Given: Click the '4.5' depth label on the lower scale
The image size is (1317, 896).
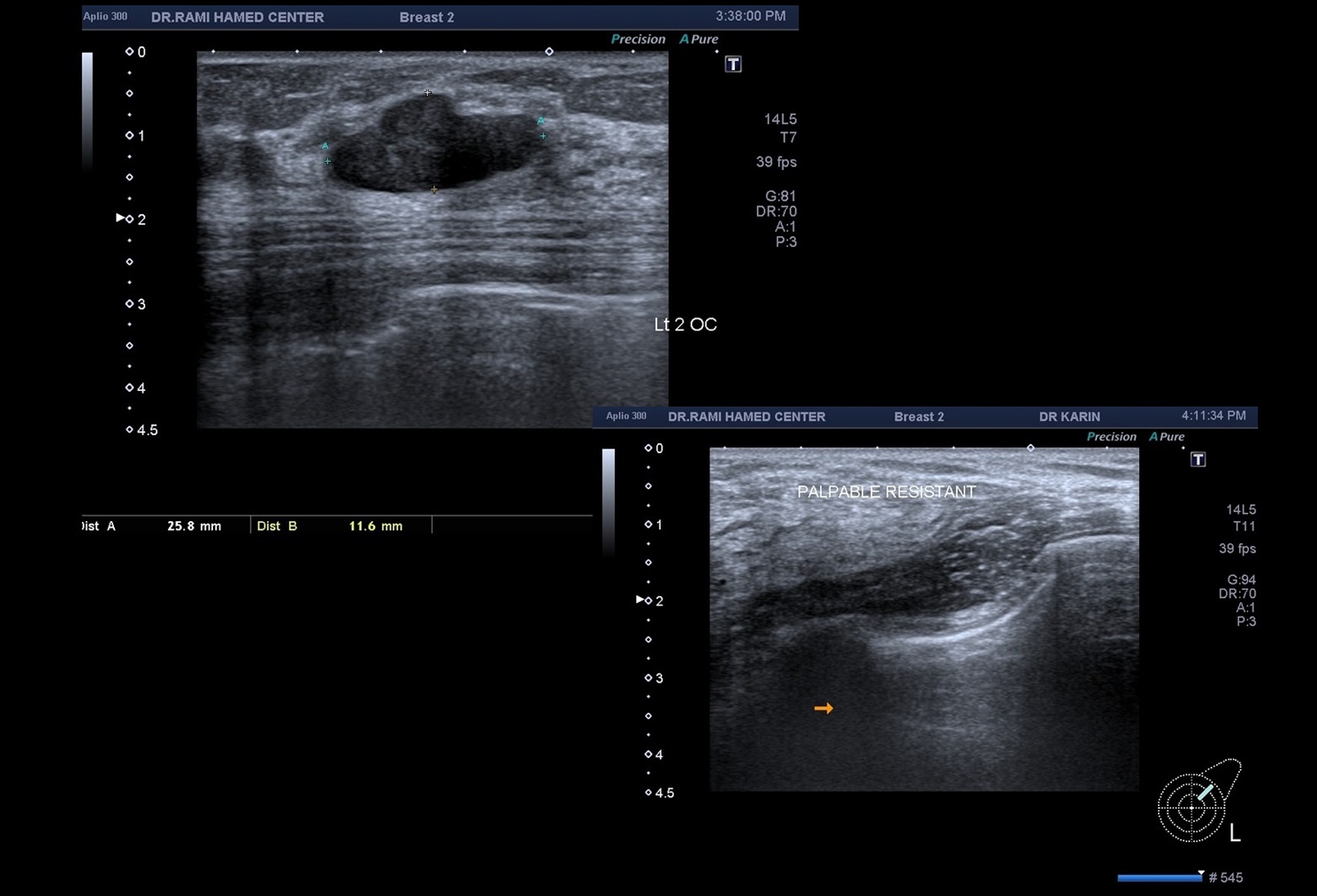Looking at the screenshot, I should click(664, 793).
